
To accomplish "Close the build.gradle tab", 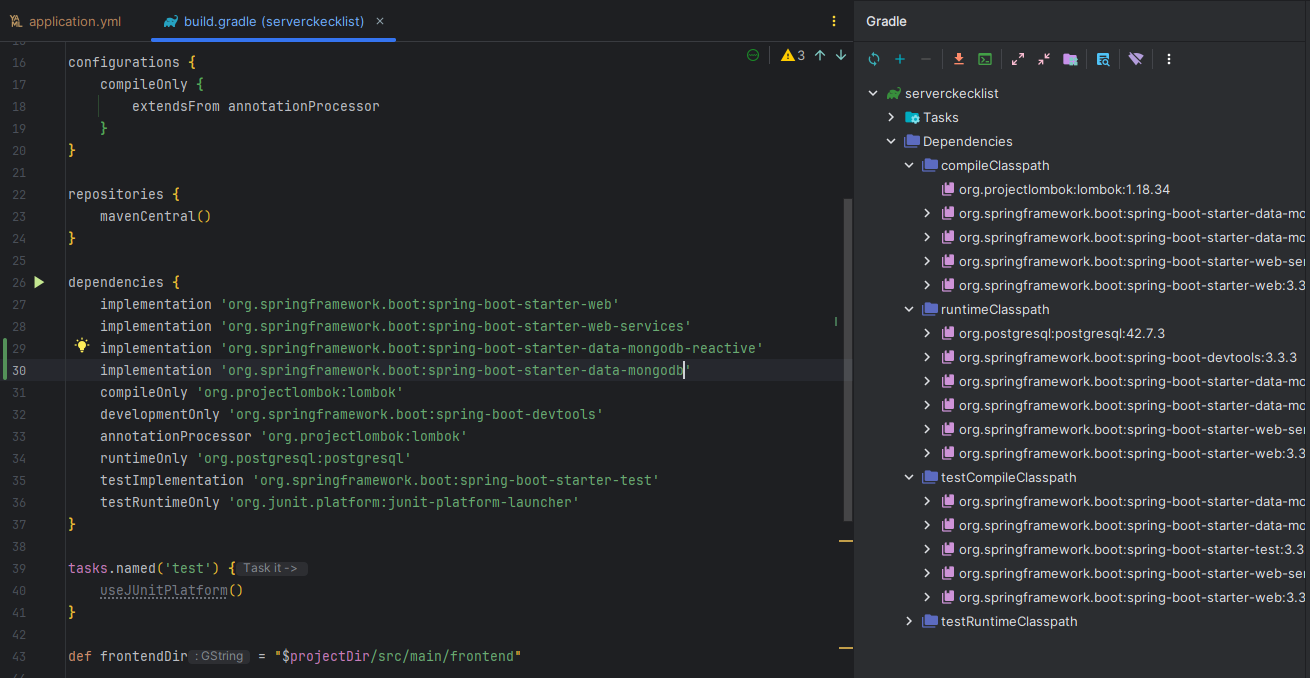I will point(381,21).
